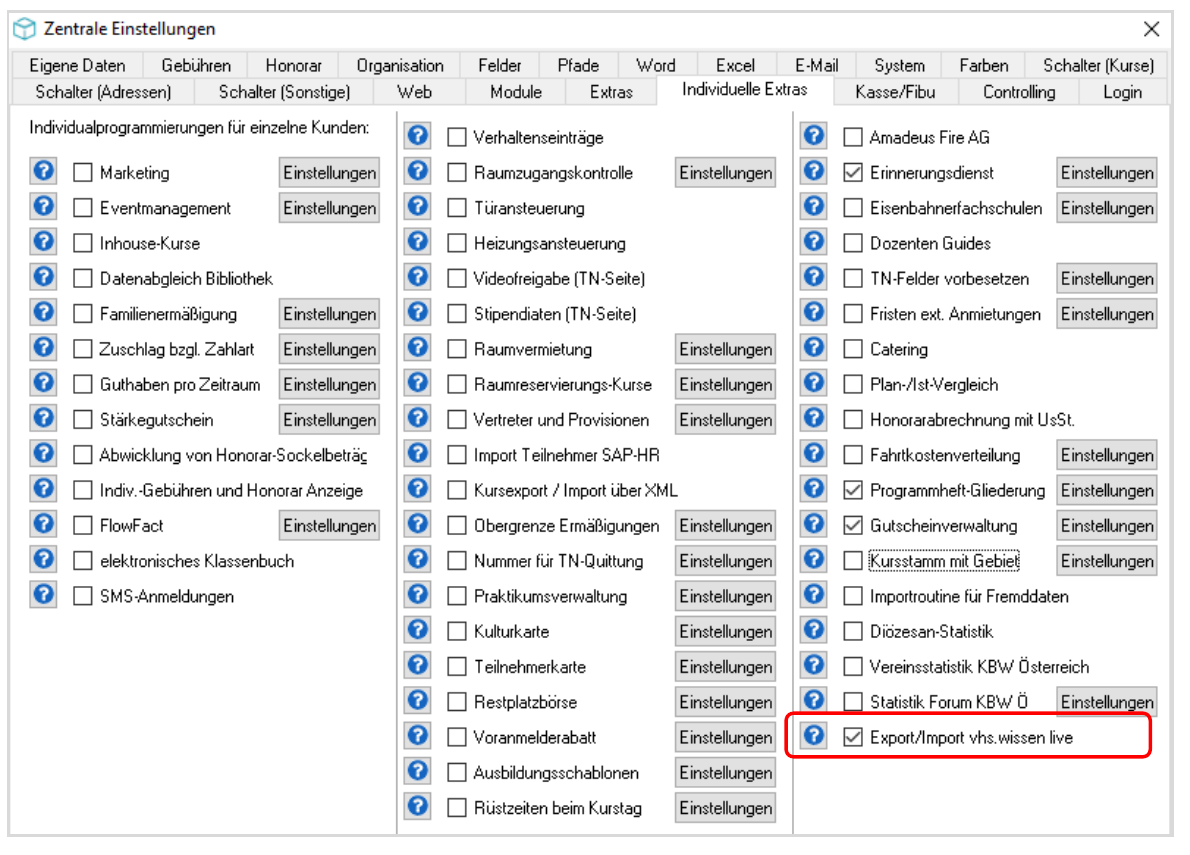Viewport: 1190px width, 855px height.
Task: Open Einstellungen for Zuschlag bzgl. Zahlart
Action: 329,350
